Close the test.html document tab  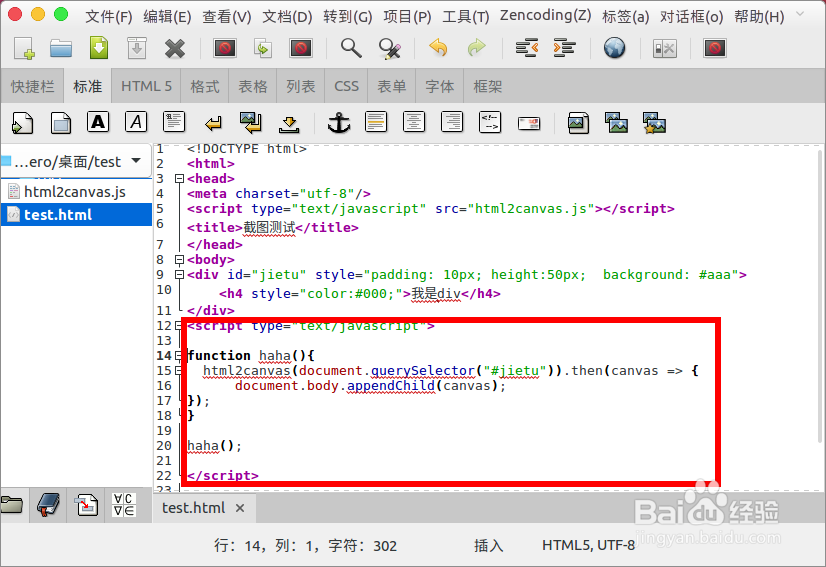(240, 508)
